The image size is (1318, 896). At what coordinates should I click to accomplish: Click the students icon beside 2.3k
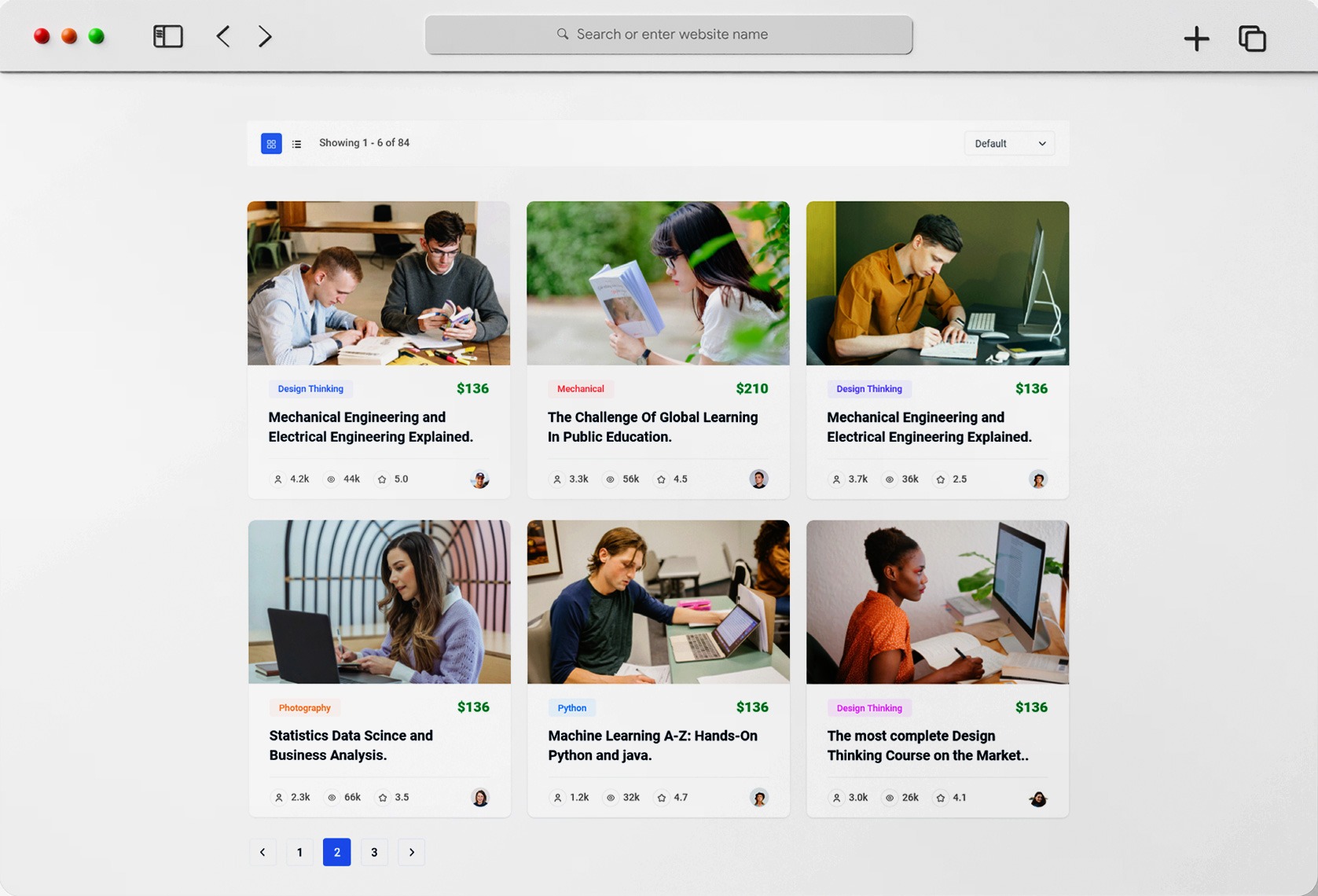[x=279, y=798]
